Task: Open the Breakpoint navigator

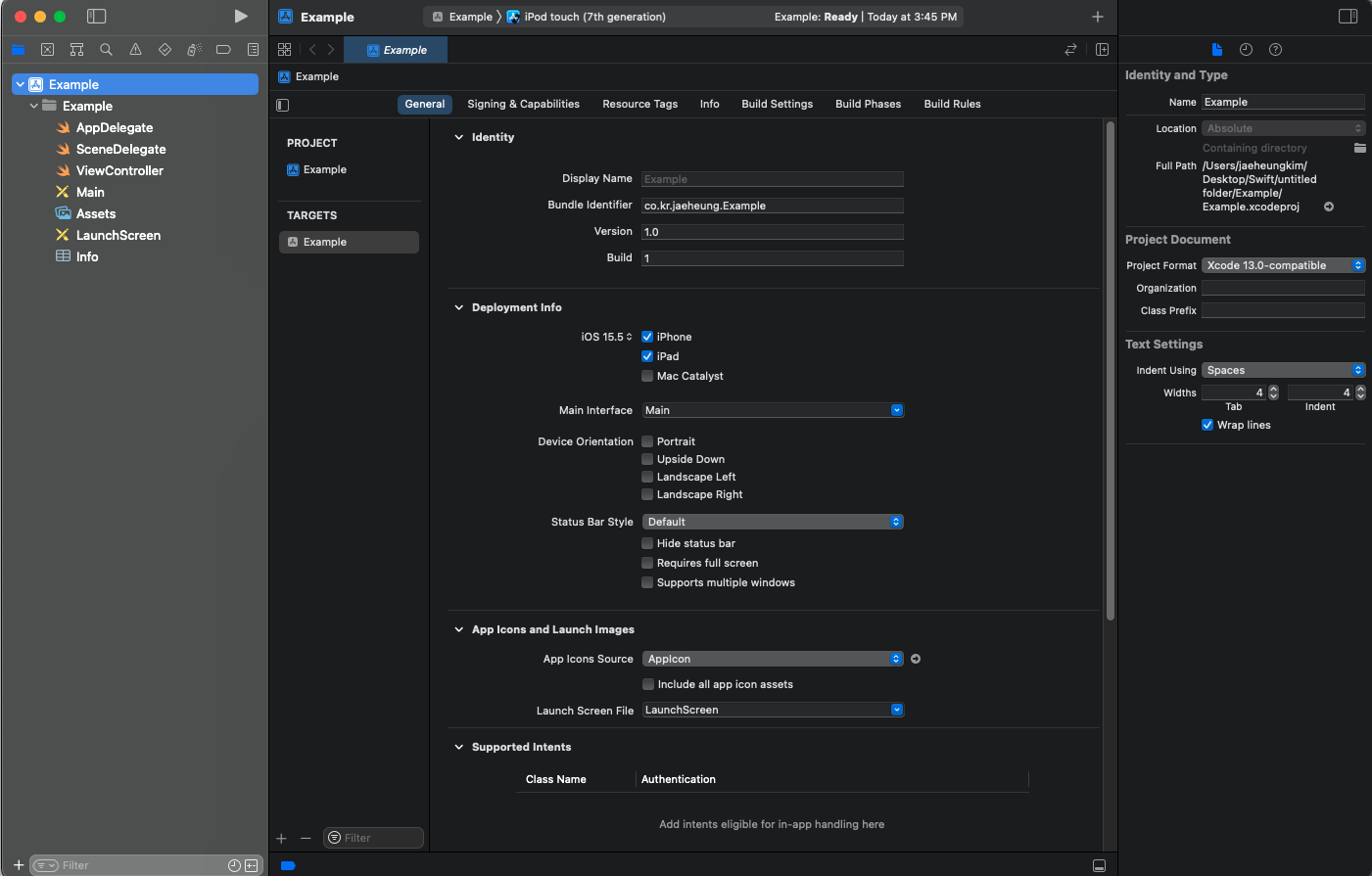Action: pyautogui.click(x=223, y=49)
